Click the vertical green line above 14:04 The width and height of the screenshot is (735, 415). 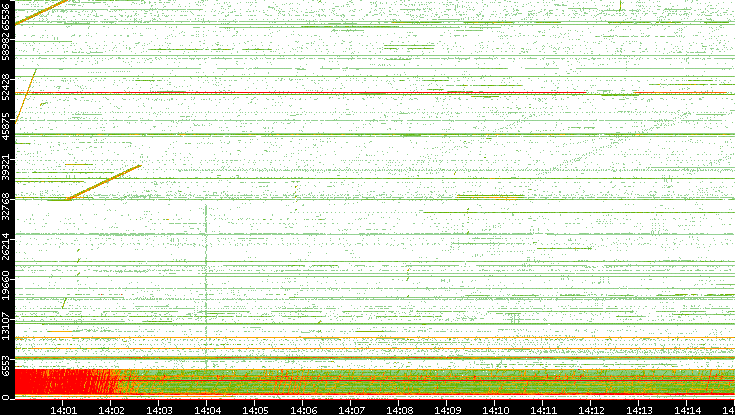(x=206, y=280)
